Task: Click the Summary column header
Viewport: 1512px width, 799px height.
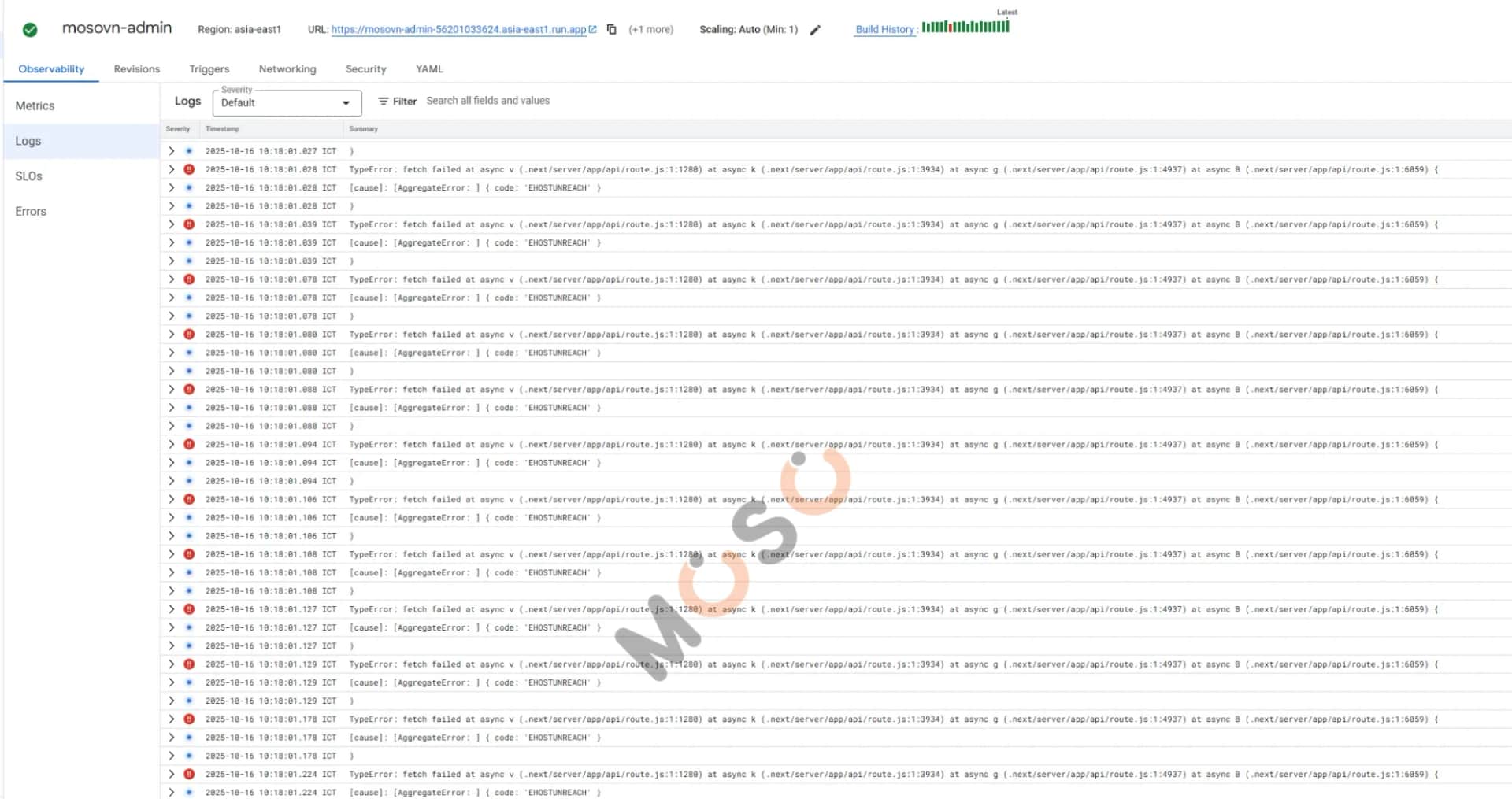Action: click(363, 129)
